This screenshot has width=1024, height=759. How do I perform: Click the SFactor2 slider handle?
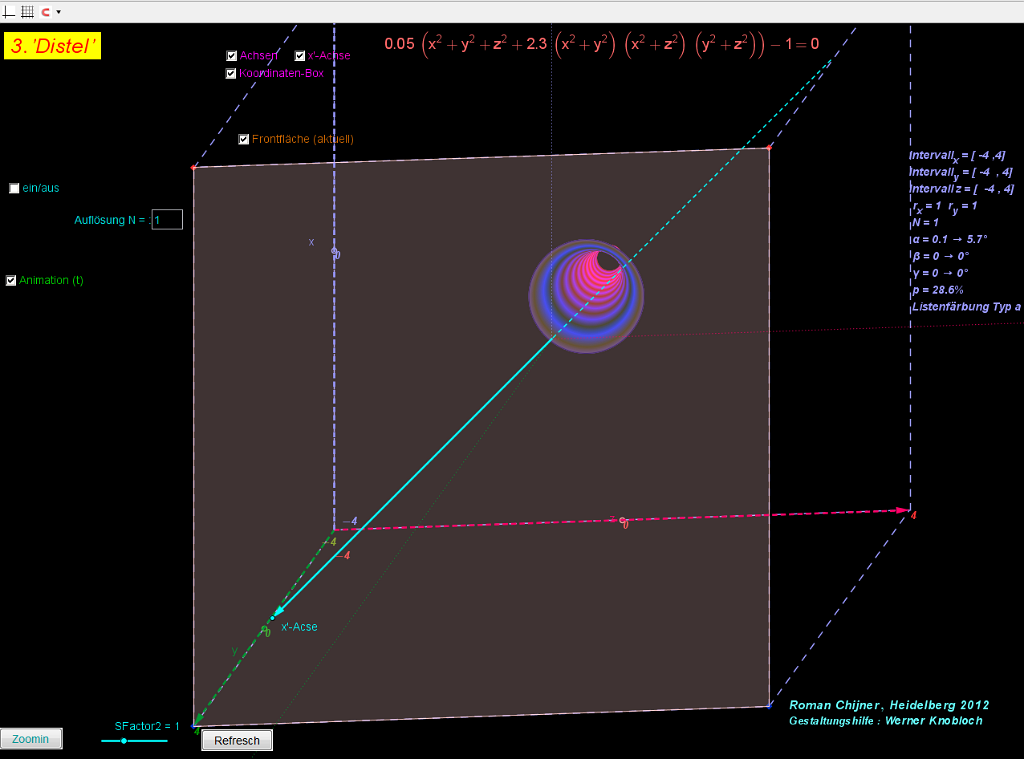click(123, 741)
